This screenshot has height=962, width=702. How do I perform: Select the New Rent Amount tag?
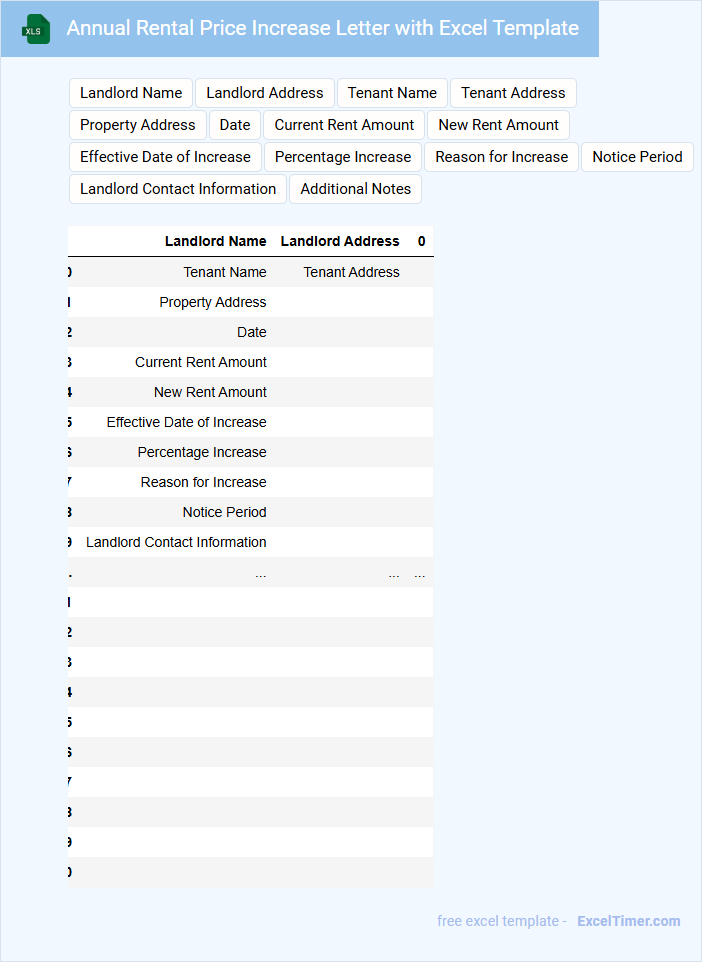pyautogui.click(x=499, y=125)
